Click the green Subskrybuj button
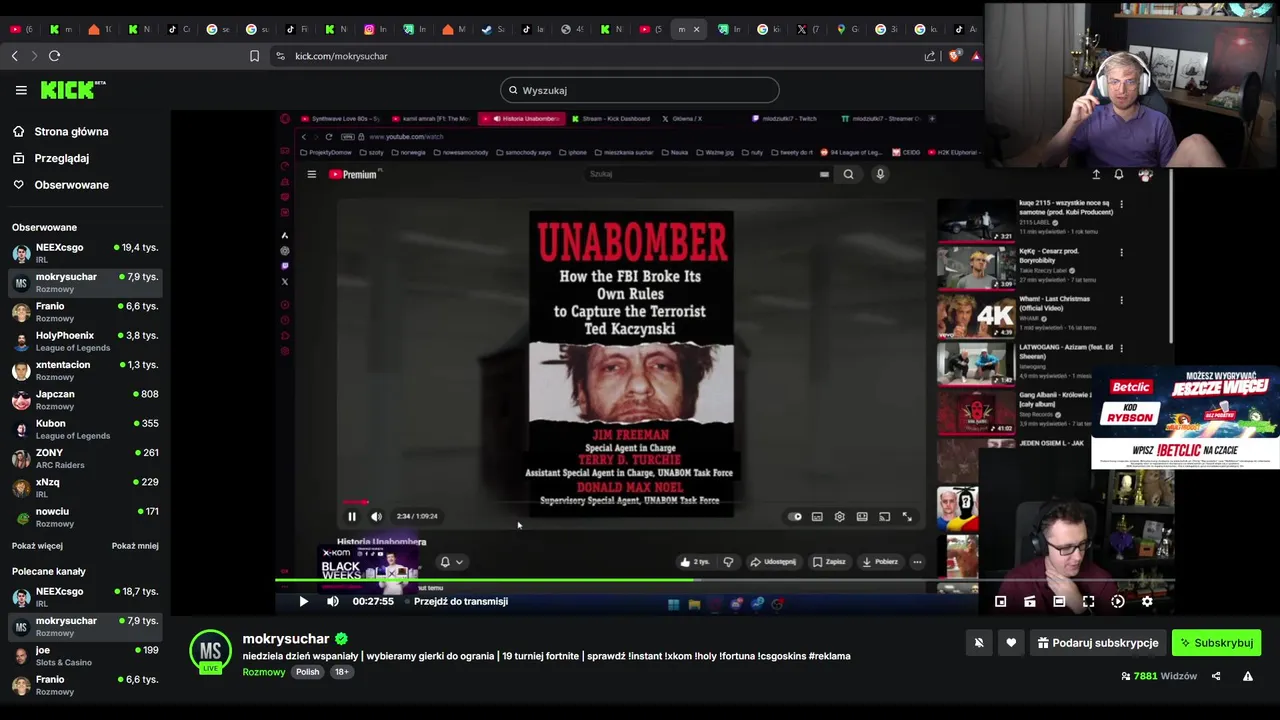 (1216, 643)
